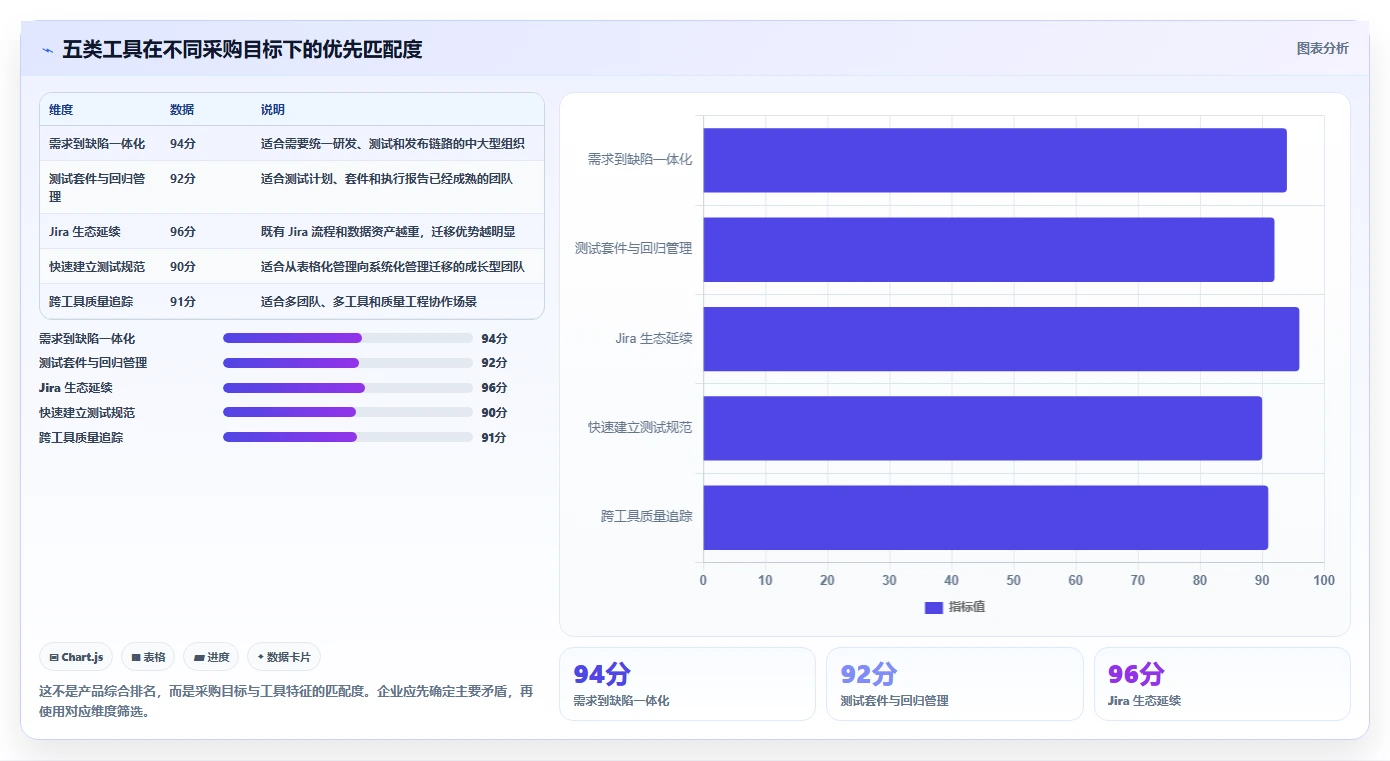Image resolution: width=1390 pixels, height=761 pixels.
Task: Toggle the 指标值 legend swatch
Action: 934,607
